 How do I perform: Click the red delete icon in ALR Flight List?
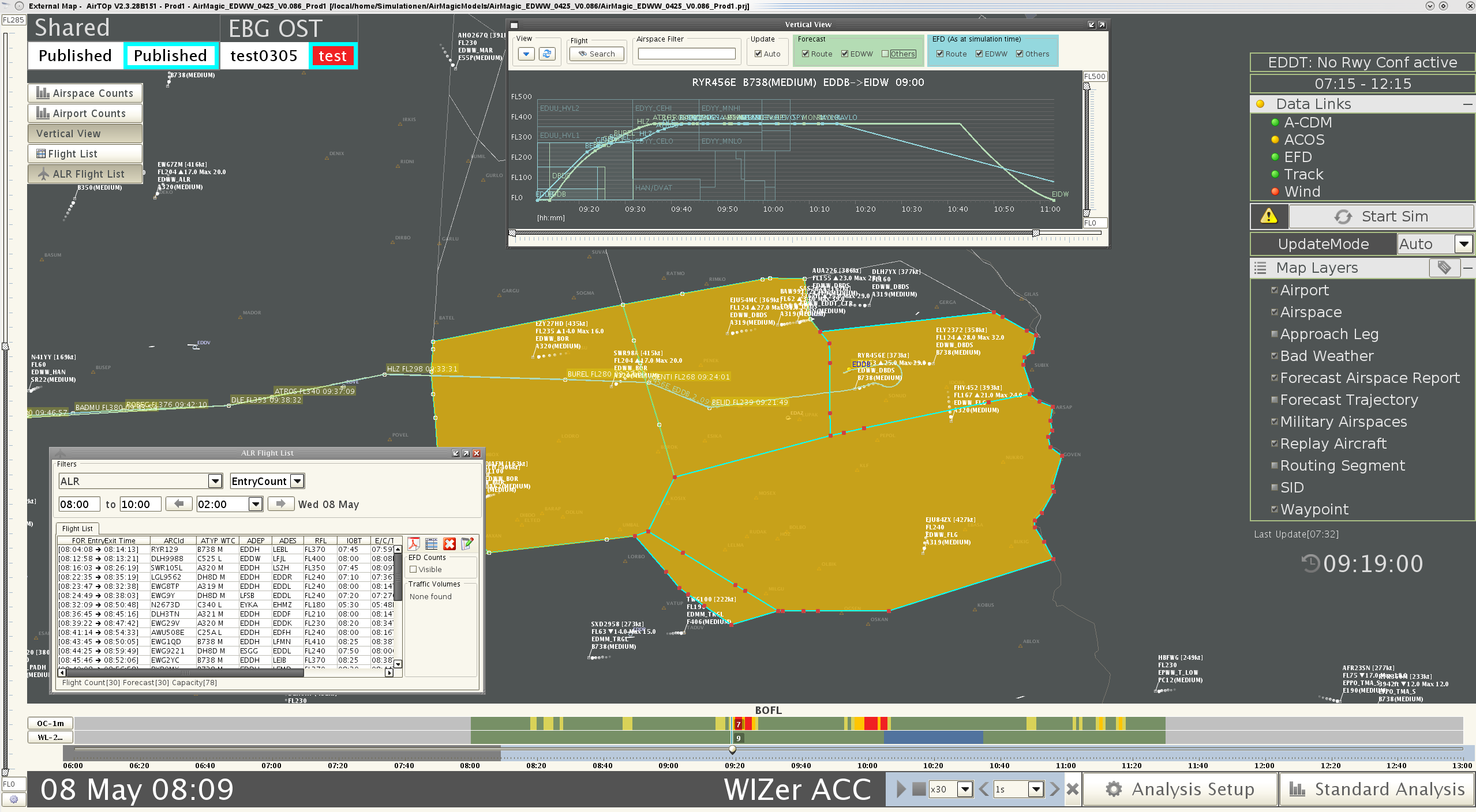coord(449,544)
